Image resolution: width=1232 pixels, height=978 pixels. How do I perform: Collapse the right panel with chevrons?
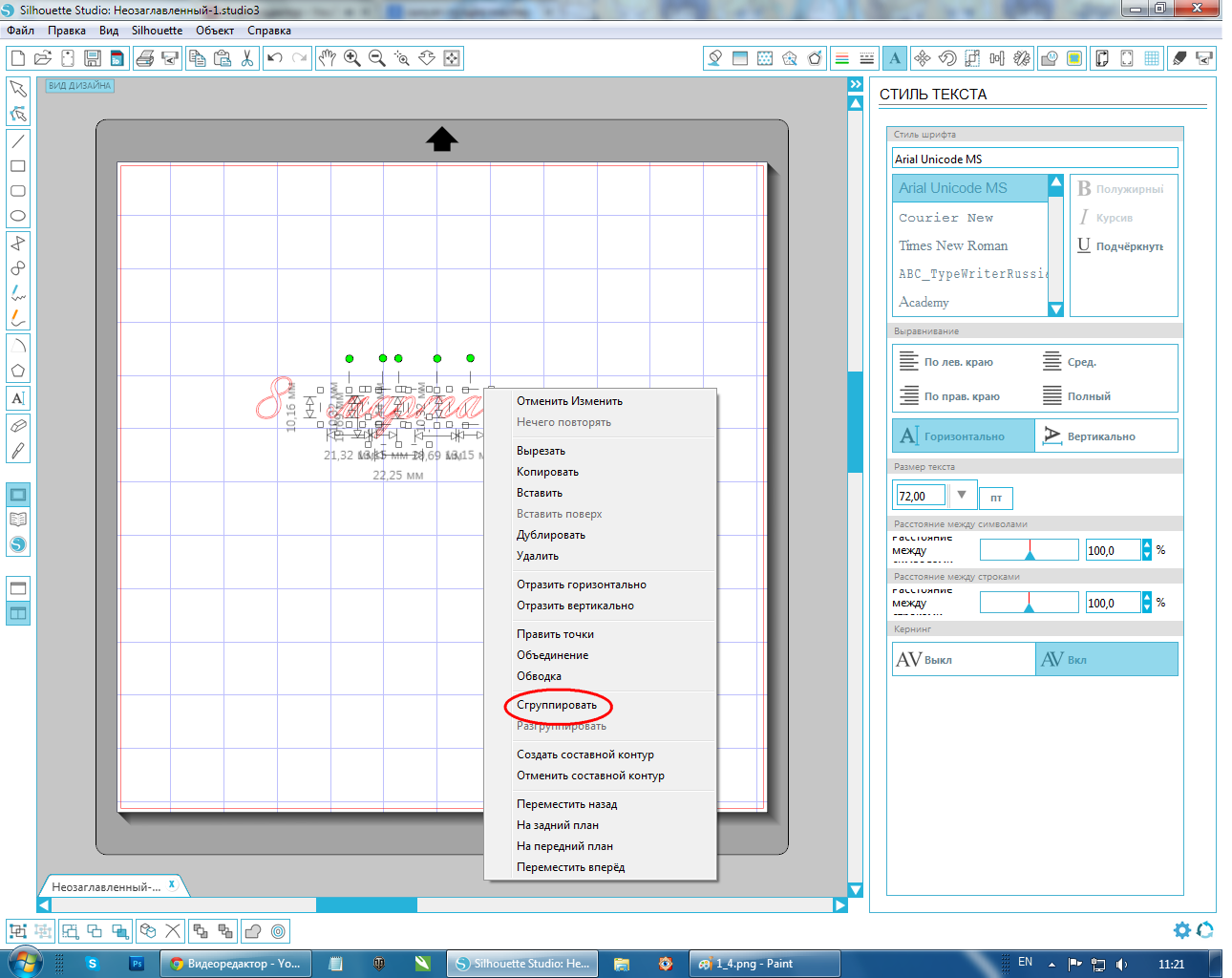pyautogui.click(x=856, y=85)
